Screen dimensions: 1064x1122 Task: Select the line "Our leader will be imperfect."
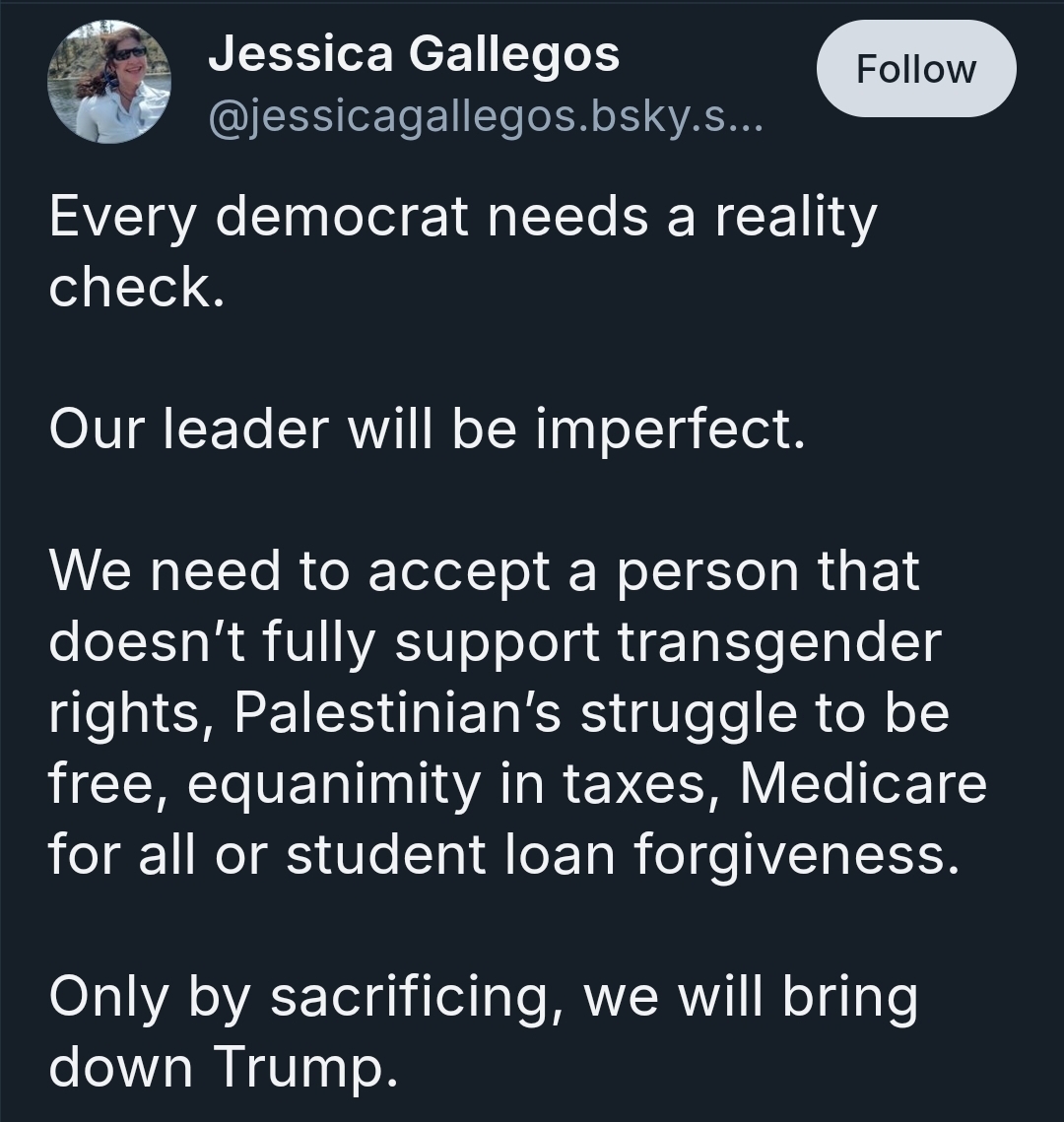pyautogui.click(x=427, y=430)
